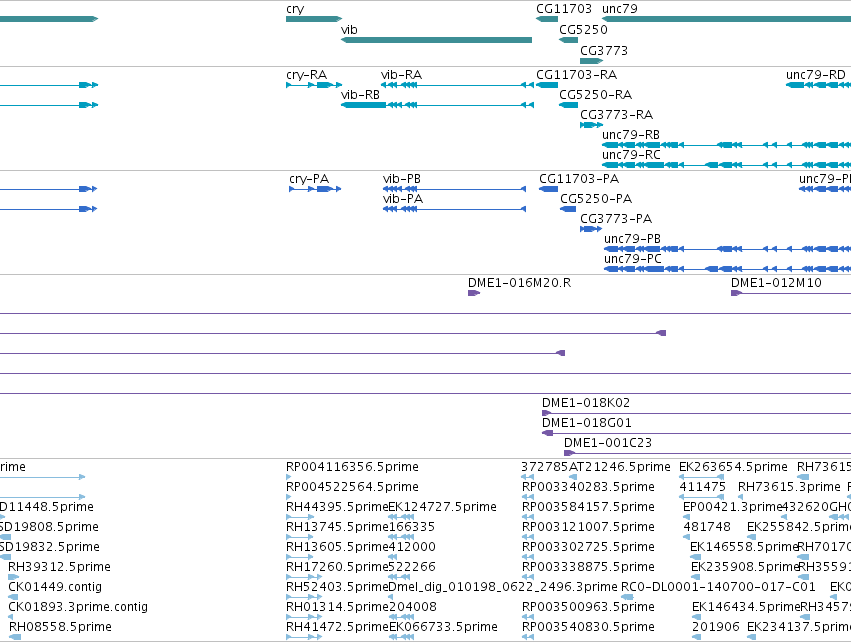
Task: Click the RP003540830.5prime EST label
Action: coord(588,628)
